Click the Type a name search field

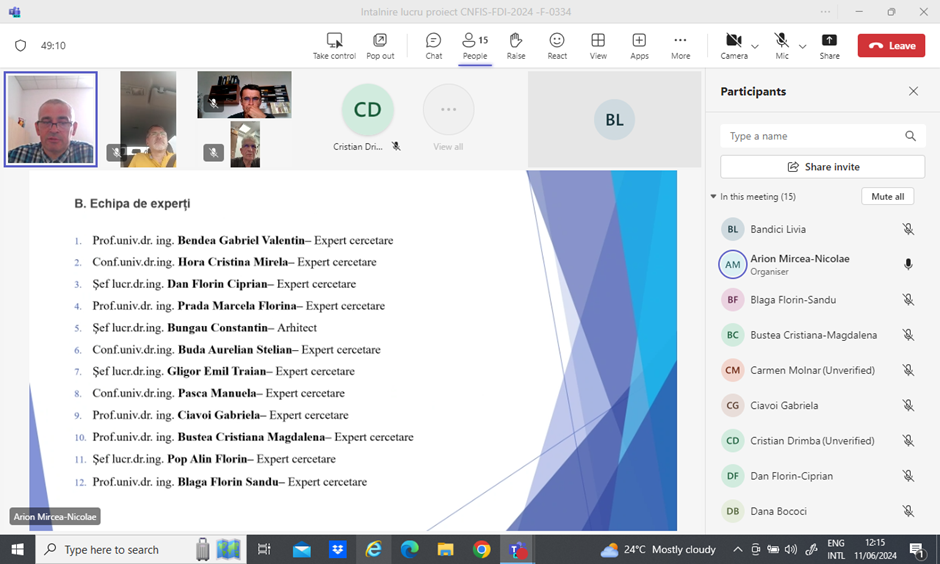coord(812,136)
